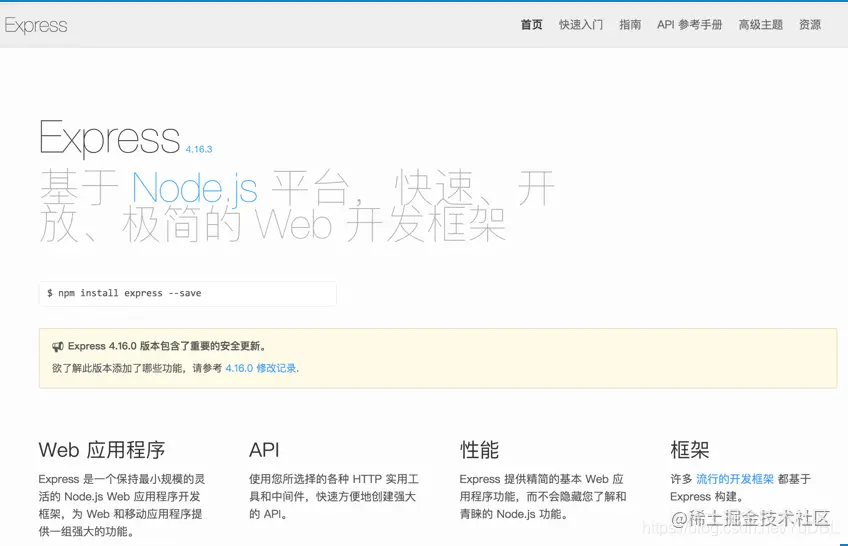Click the 框架 section heading

click(x=690, y=450)
